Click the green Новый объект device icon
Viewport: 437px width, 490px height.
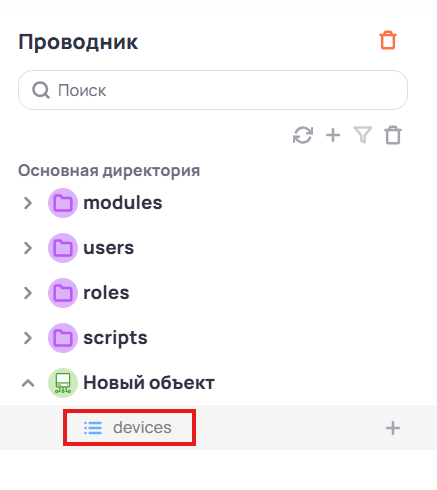63,383
